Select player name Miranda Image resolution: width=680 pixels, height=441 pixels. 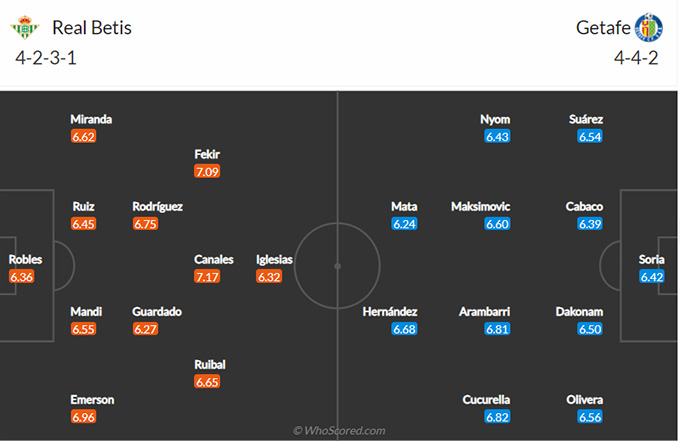tap(91, 119)
